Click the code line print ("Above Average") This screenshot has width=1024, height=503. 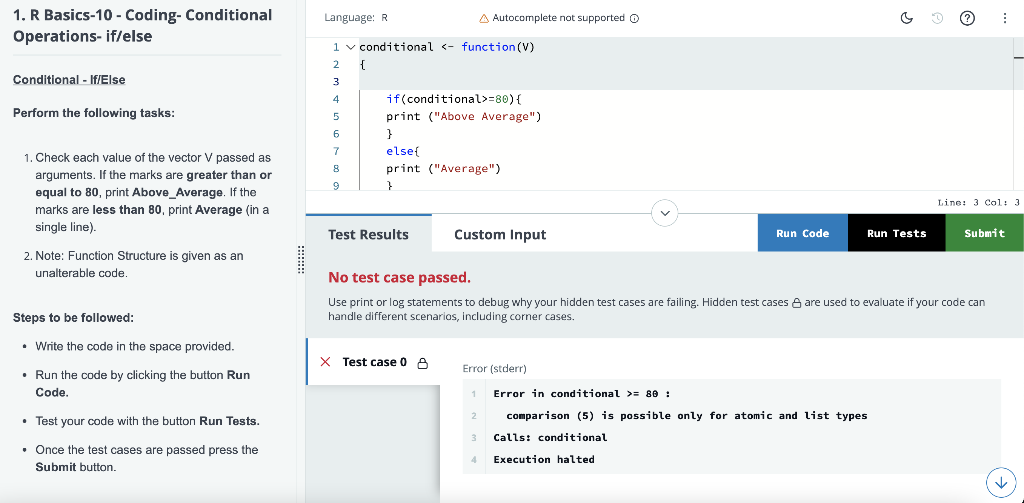pos(464,117)
